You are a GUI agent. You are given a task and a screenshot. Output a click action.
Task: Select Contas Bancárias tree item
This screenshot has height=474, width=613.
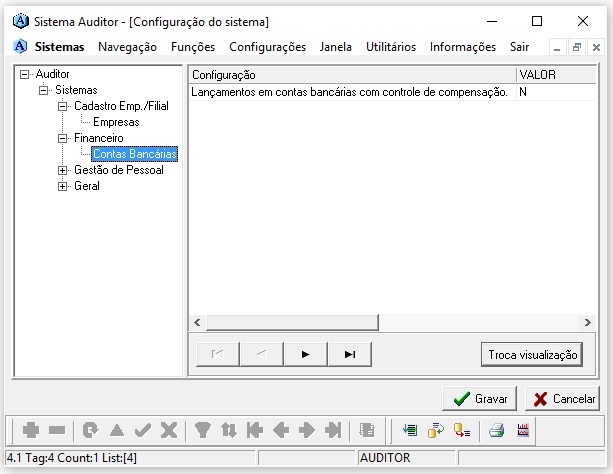pos(134,154)
